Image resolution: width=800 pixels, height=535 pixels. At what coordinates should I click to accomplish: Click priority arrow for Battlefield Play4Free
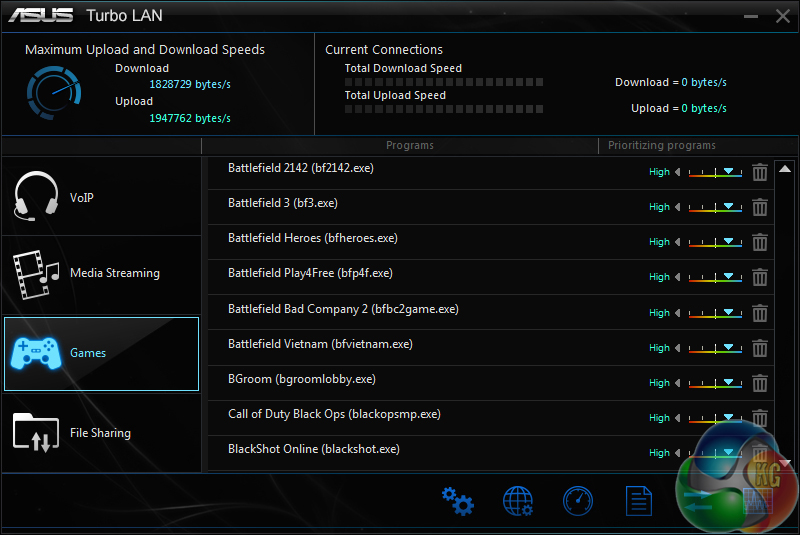[x=678, y=277]
